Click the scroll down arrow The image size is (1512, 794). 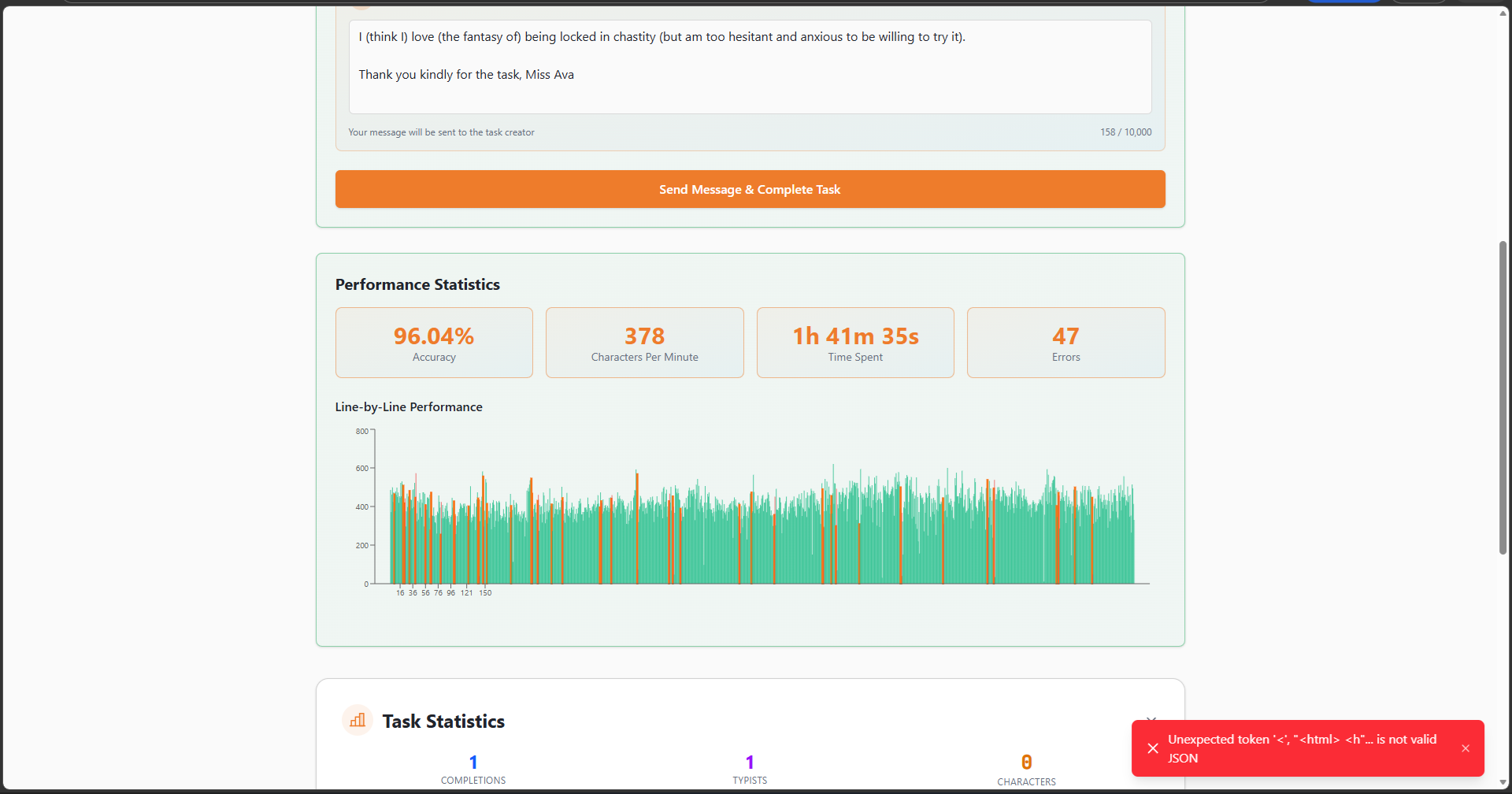(x=1503, y=782)
